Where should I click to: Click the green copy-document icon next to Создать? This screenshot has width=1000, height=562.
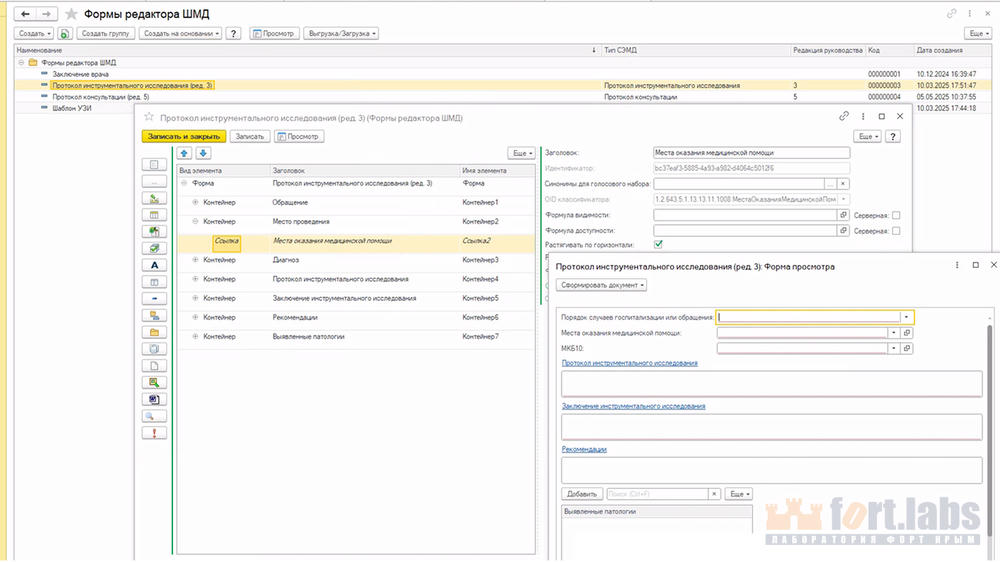(64, 33)
